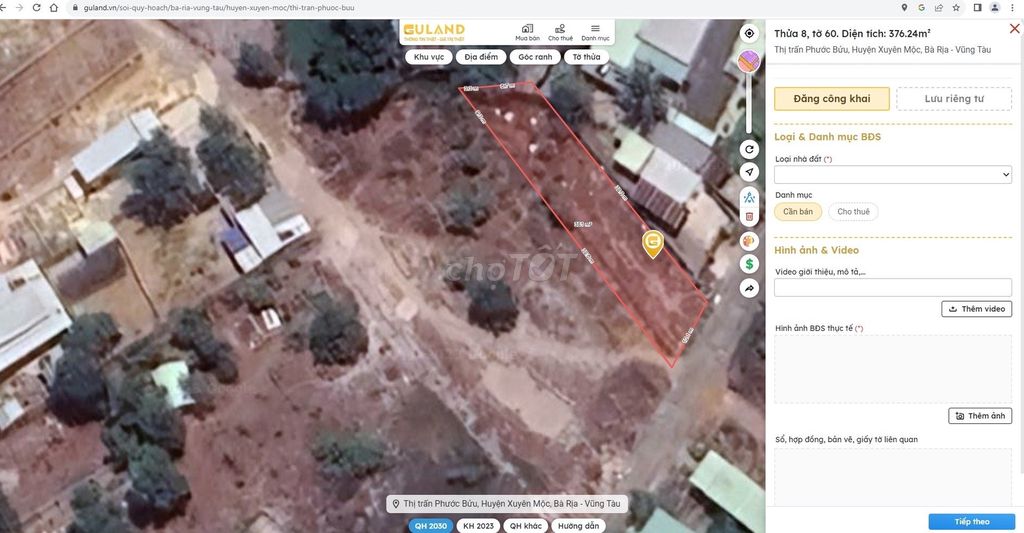This screenshot has width=1024, height=533.
Task: Open the Danh mục hamburger menu
Action: 595,32
